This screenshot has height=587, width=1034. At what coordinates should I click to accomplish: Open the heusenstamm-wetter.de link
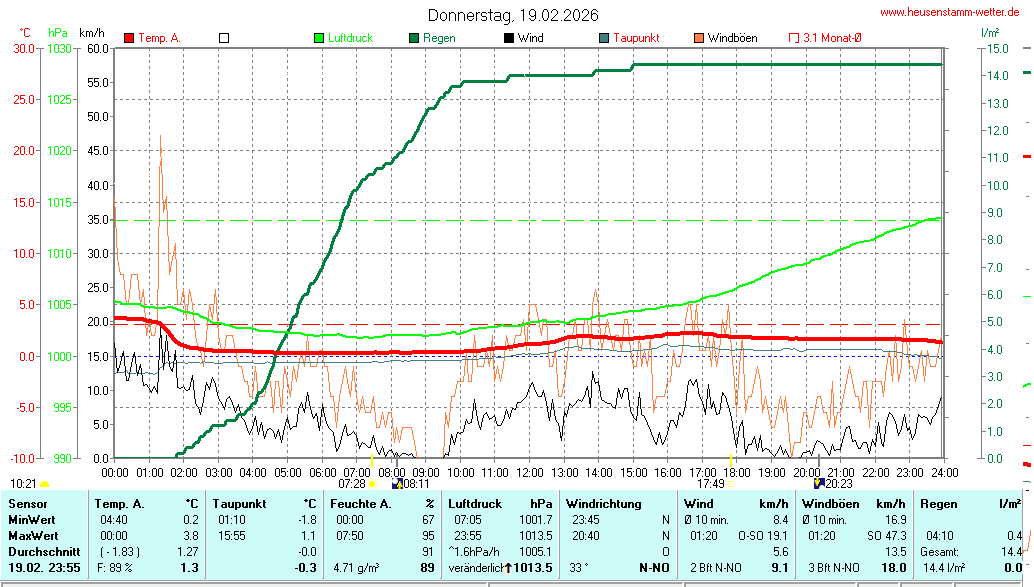[x=953, y=12]
